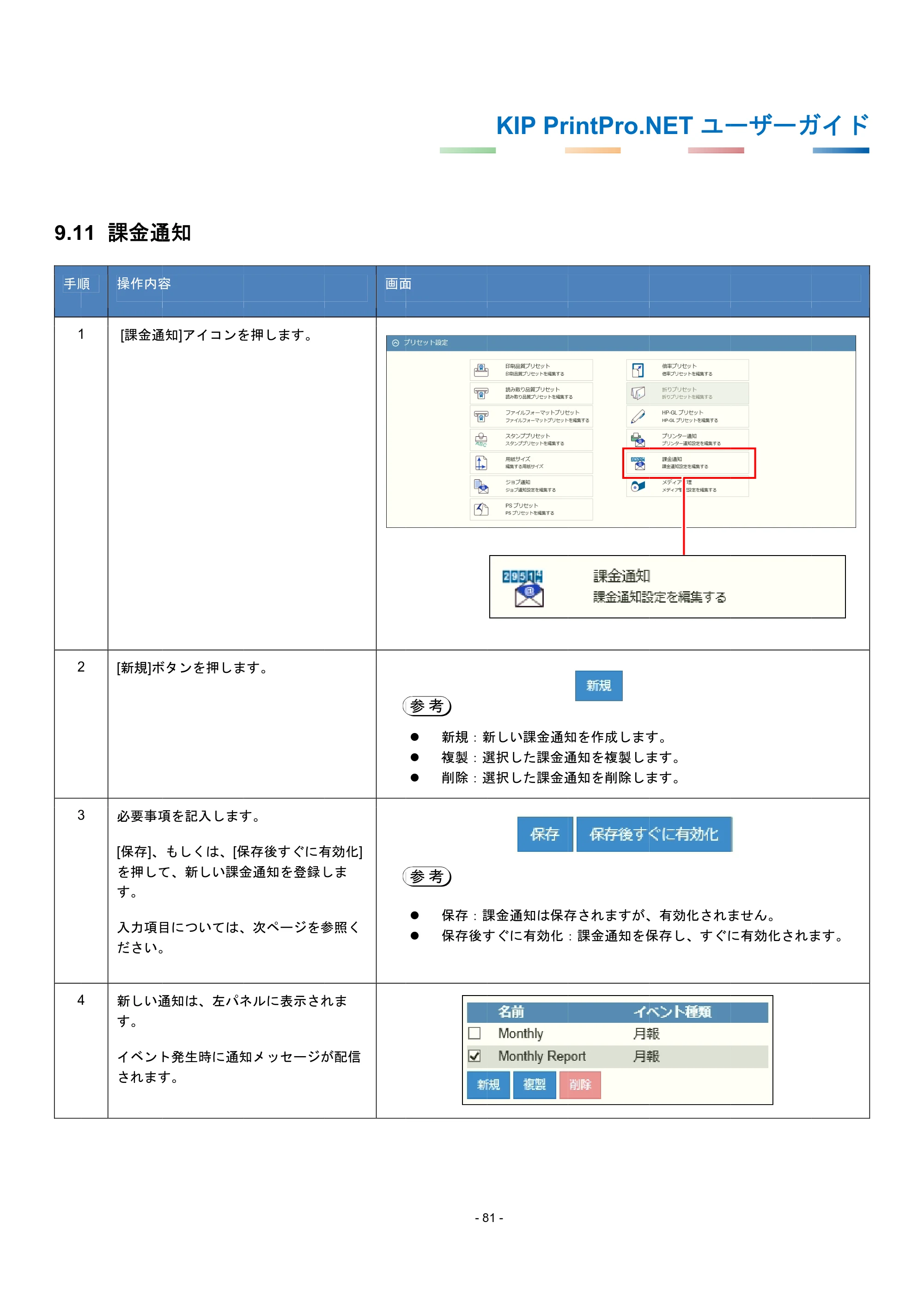This screenshot has width=924, height=1308.
Task: Select the スタンププリセット stamp icon
Action: 481,440
